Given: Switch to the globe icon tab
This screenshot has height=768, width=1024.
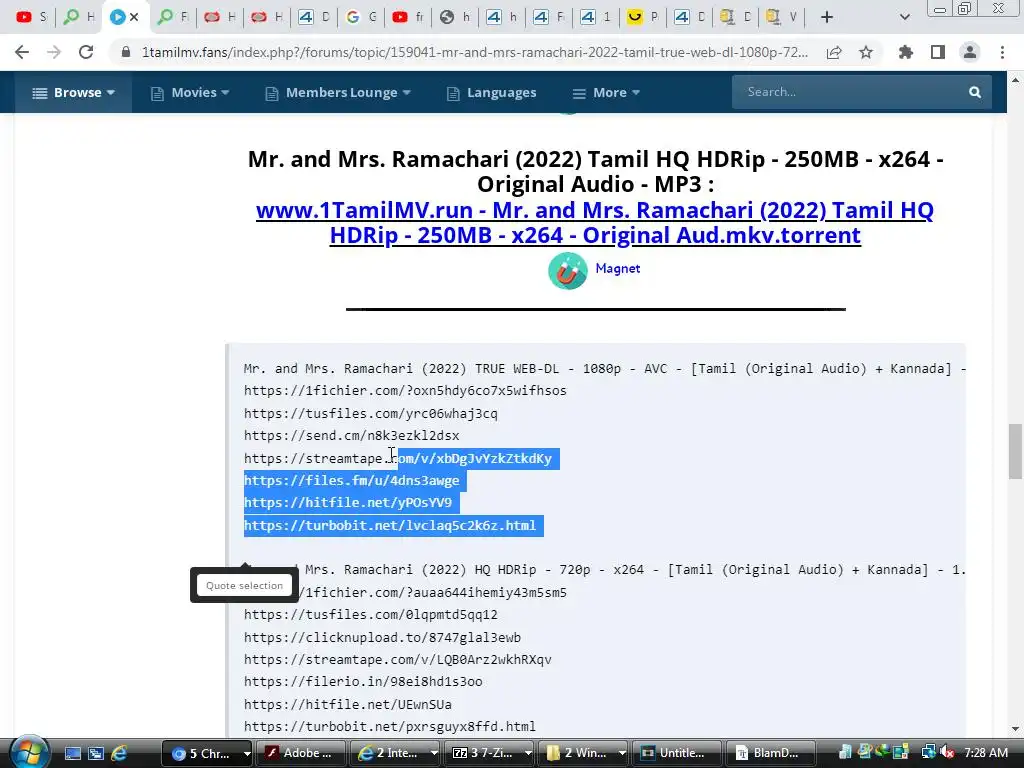Looking at the screenshot, I should coord(455,17).
